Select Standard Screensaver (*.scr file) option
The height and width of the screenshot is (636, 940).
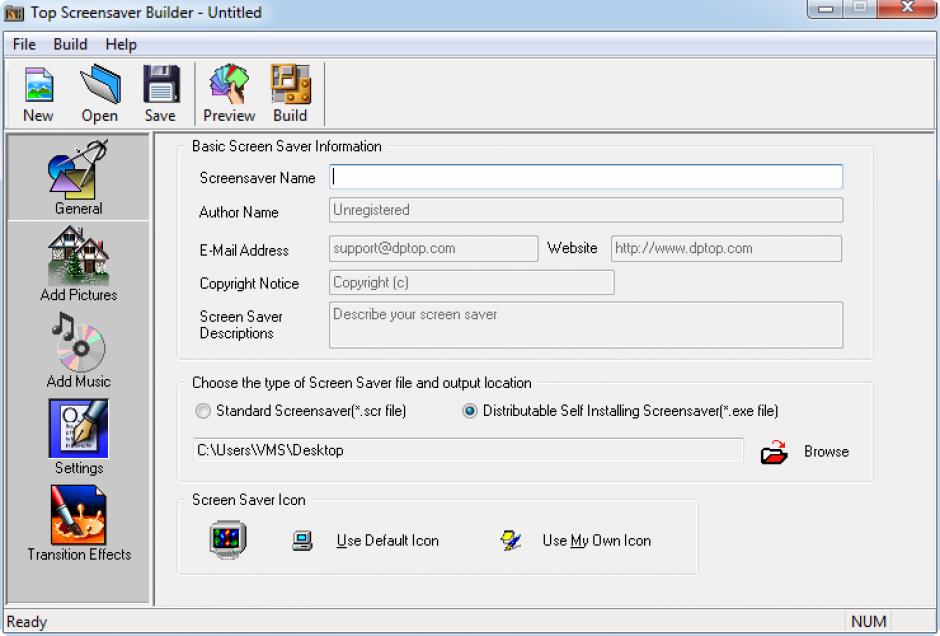tap(301, 411)
